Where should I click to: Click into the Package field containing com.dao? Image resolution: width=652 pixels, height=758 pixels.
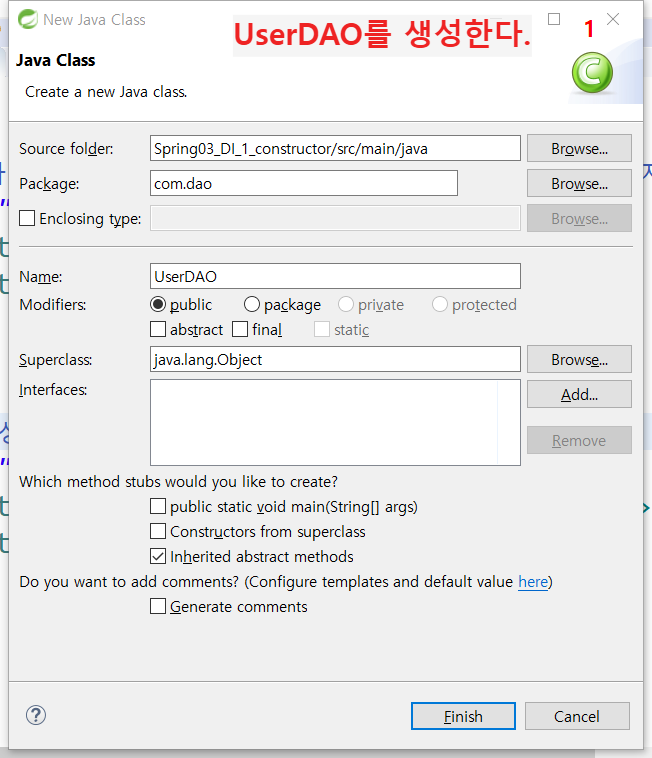click(x=304, y=183)
